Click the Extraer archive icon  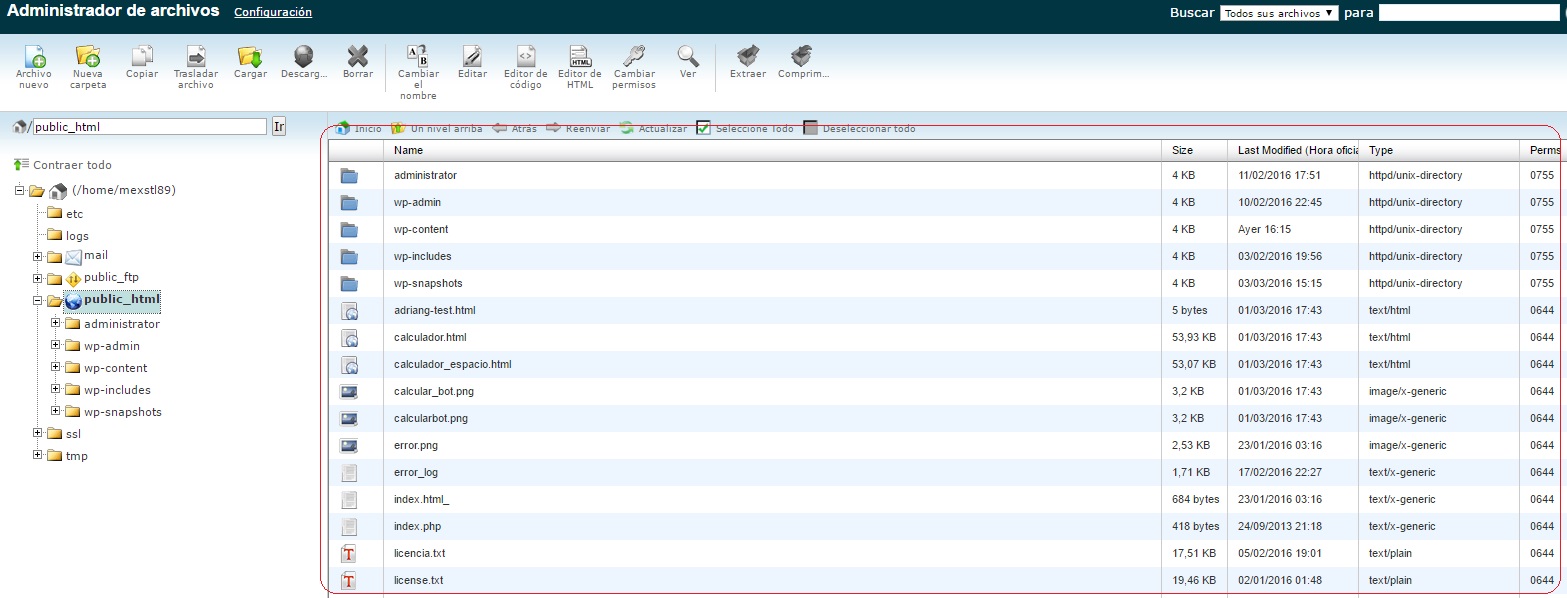tap(748, 56)
